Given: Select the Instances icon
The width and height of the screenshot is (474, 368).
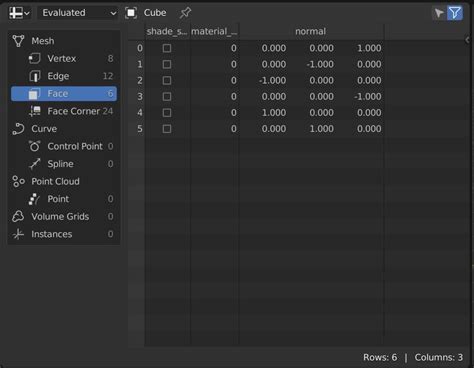Looking at the screenshot, I should click(x=18, y=234).
